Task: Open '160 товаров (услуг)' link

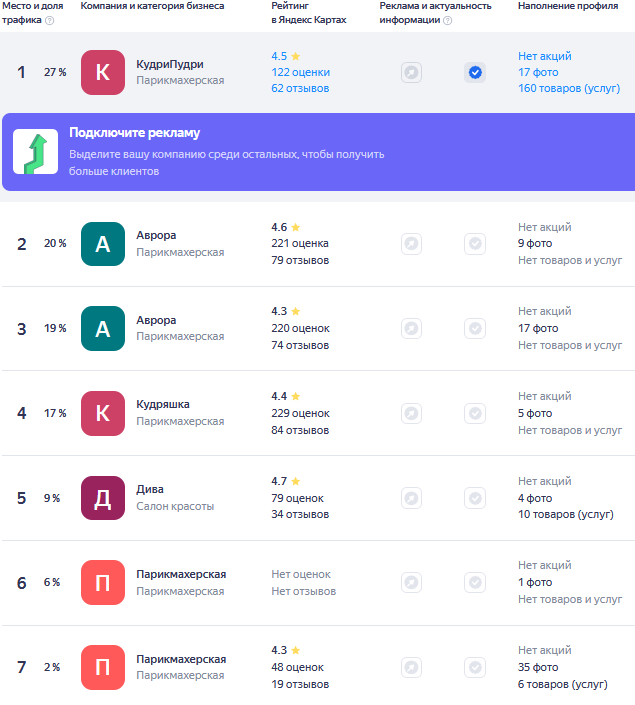Action: (569, 89)
